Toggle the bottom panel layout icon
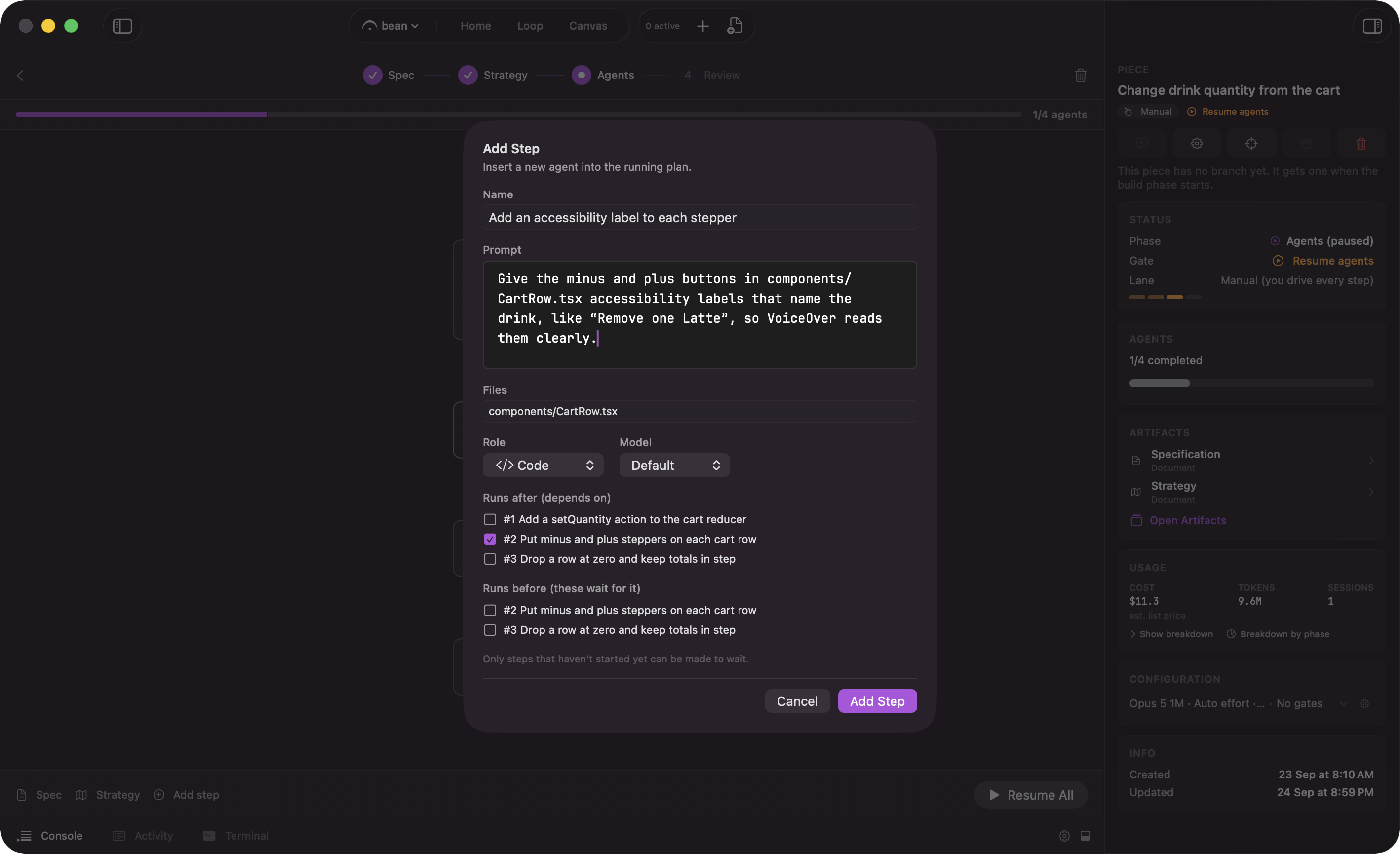1400x854 pixels. [1085, 835]
